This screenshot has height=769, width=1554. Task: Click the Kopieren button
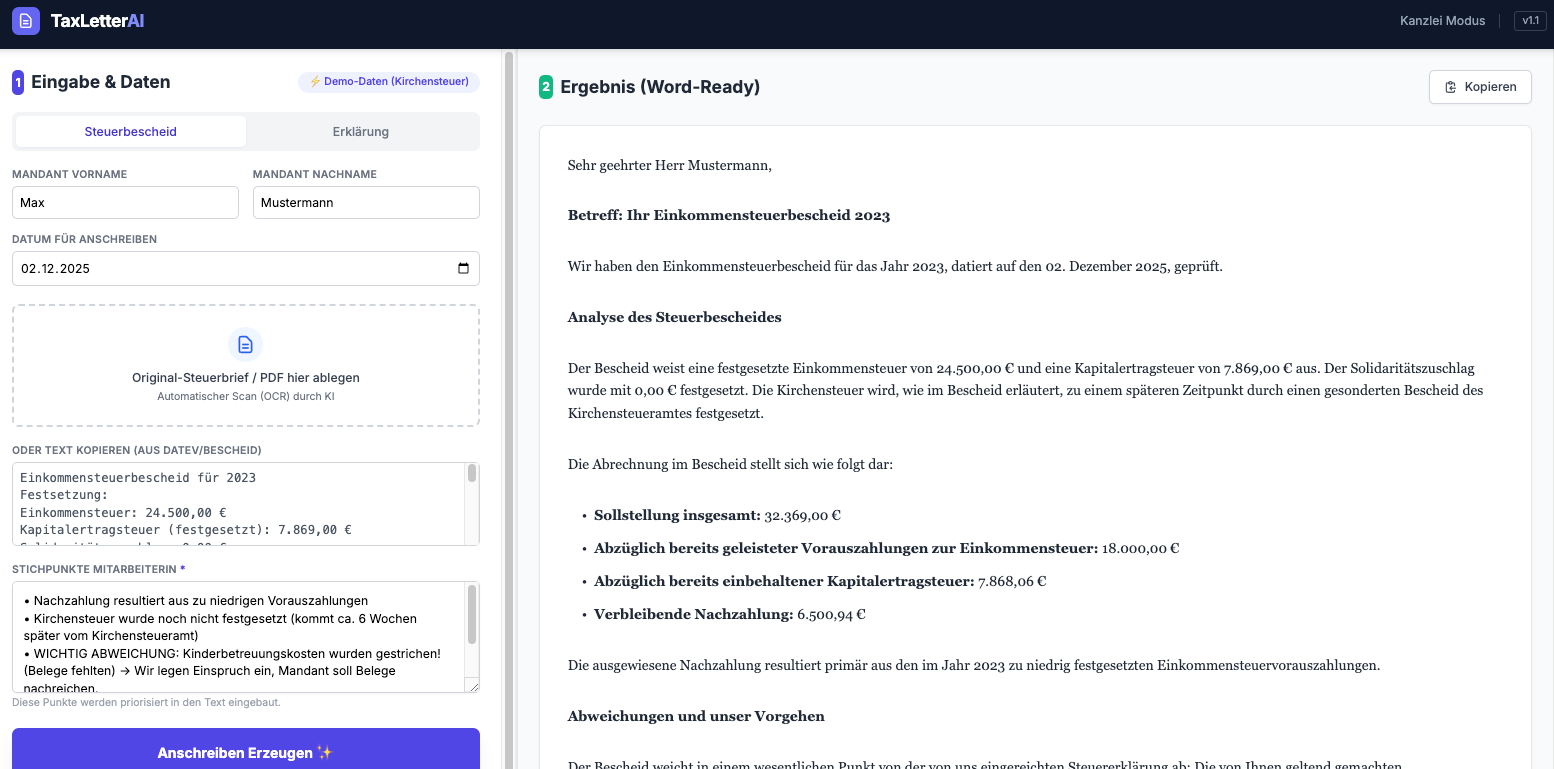[x=1480, y=87]
